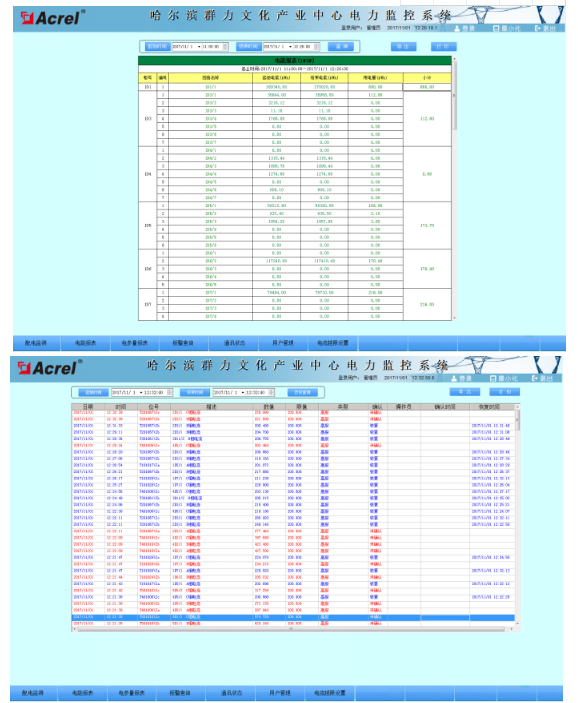Image resolution: width=578 pixels, height=703 pixels.
Task: Click the minimize icon in energy report screen header
Action: (495, 28)
